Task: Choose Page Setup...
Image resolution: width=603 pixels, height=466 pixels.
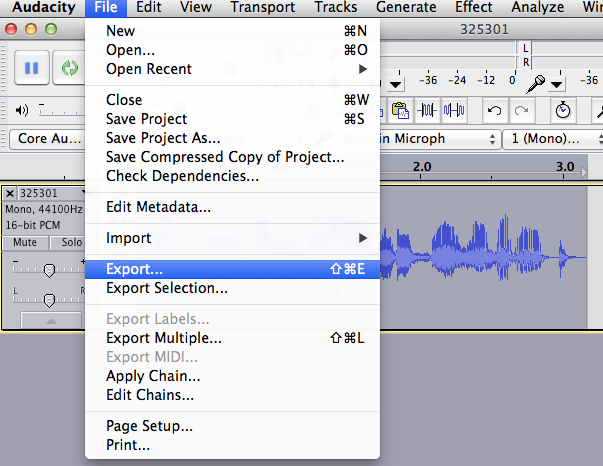Action: point(232,426)
